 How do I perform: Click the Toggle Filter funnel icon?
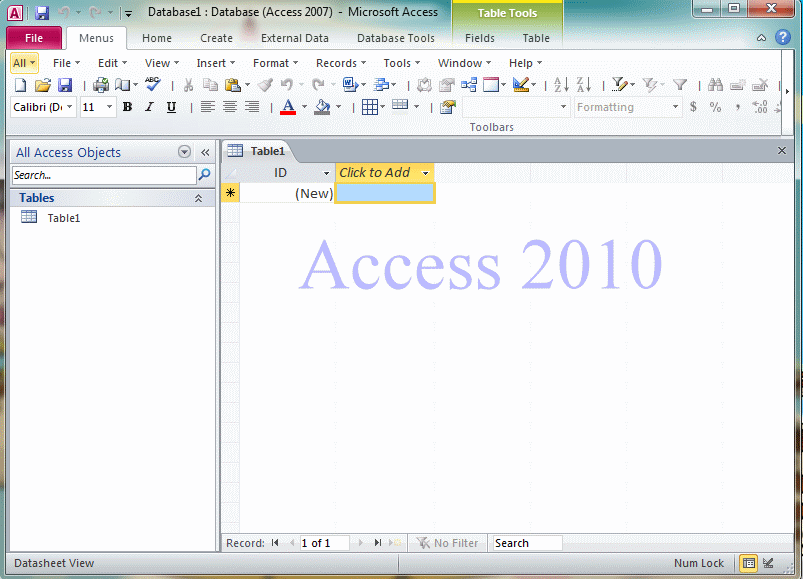tap(680, 84)
